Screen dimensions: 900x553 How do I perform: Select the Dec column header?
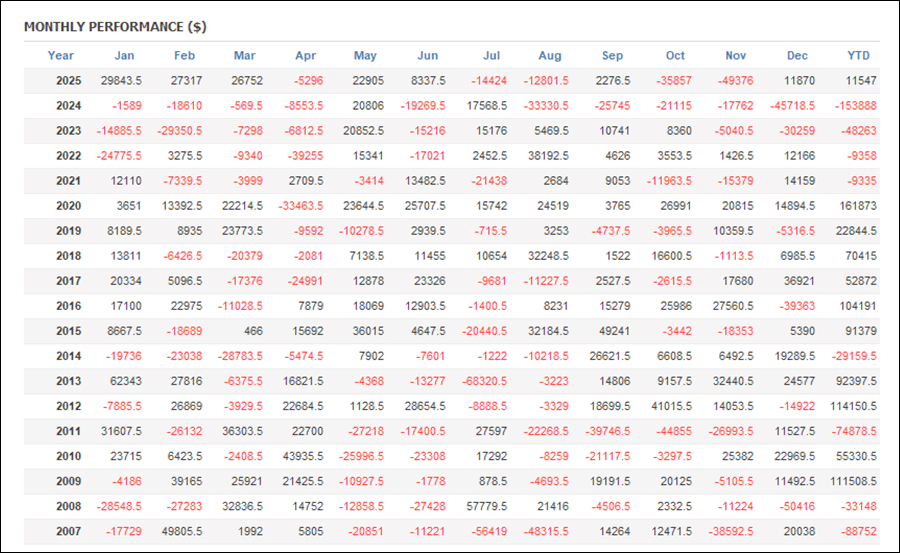(797, 56)
